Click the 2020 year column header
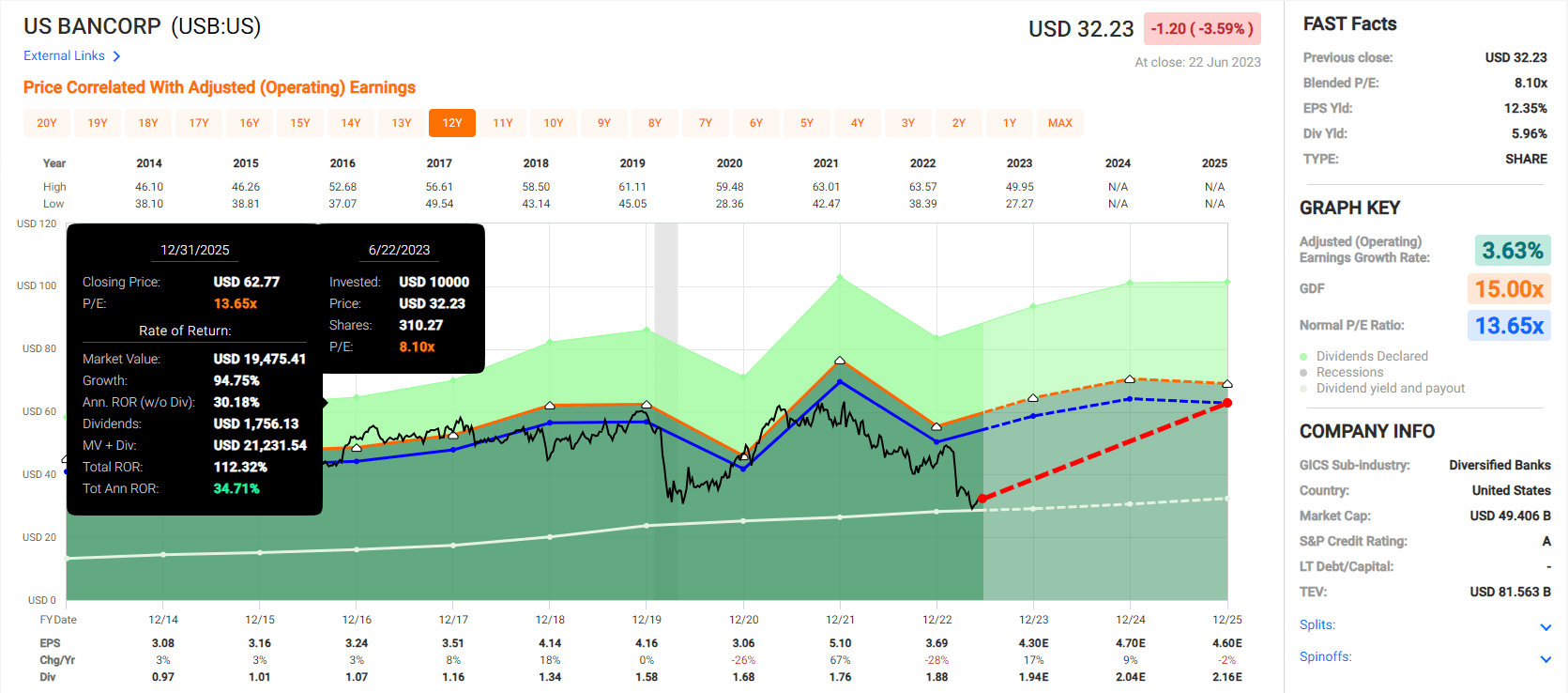This screenshot has height=693, width=1568. pyautogui.click(x=729, y=163)
